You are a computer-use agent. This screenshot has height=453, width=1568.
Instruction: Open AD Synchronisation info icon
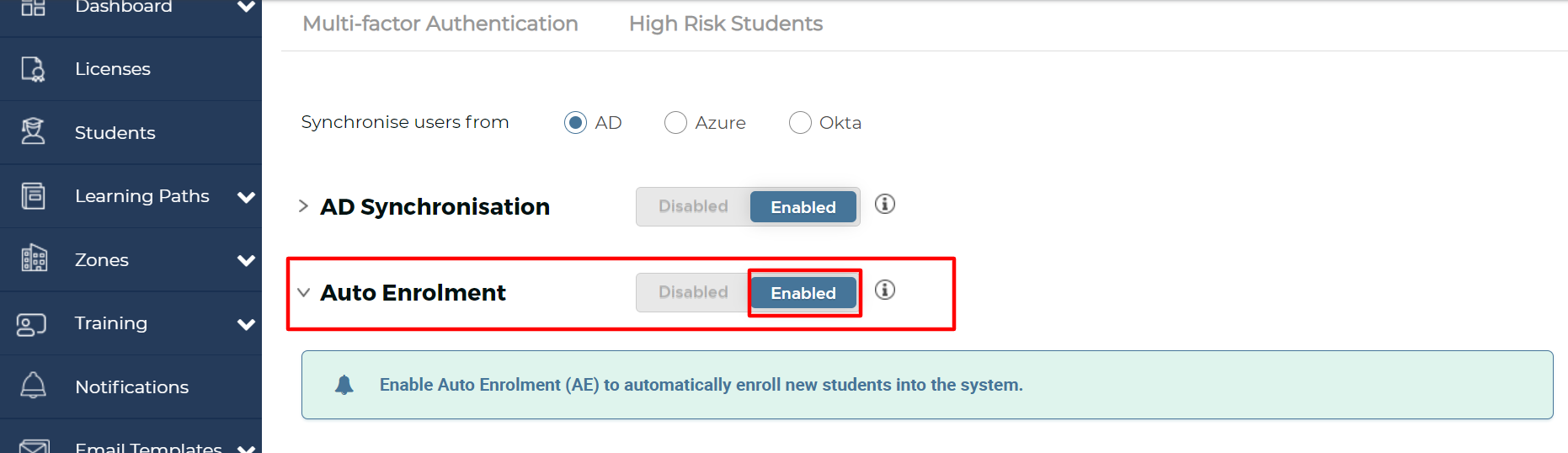coord(884,204)
